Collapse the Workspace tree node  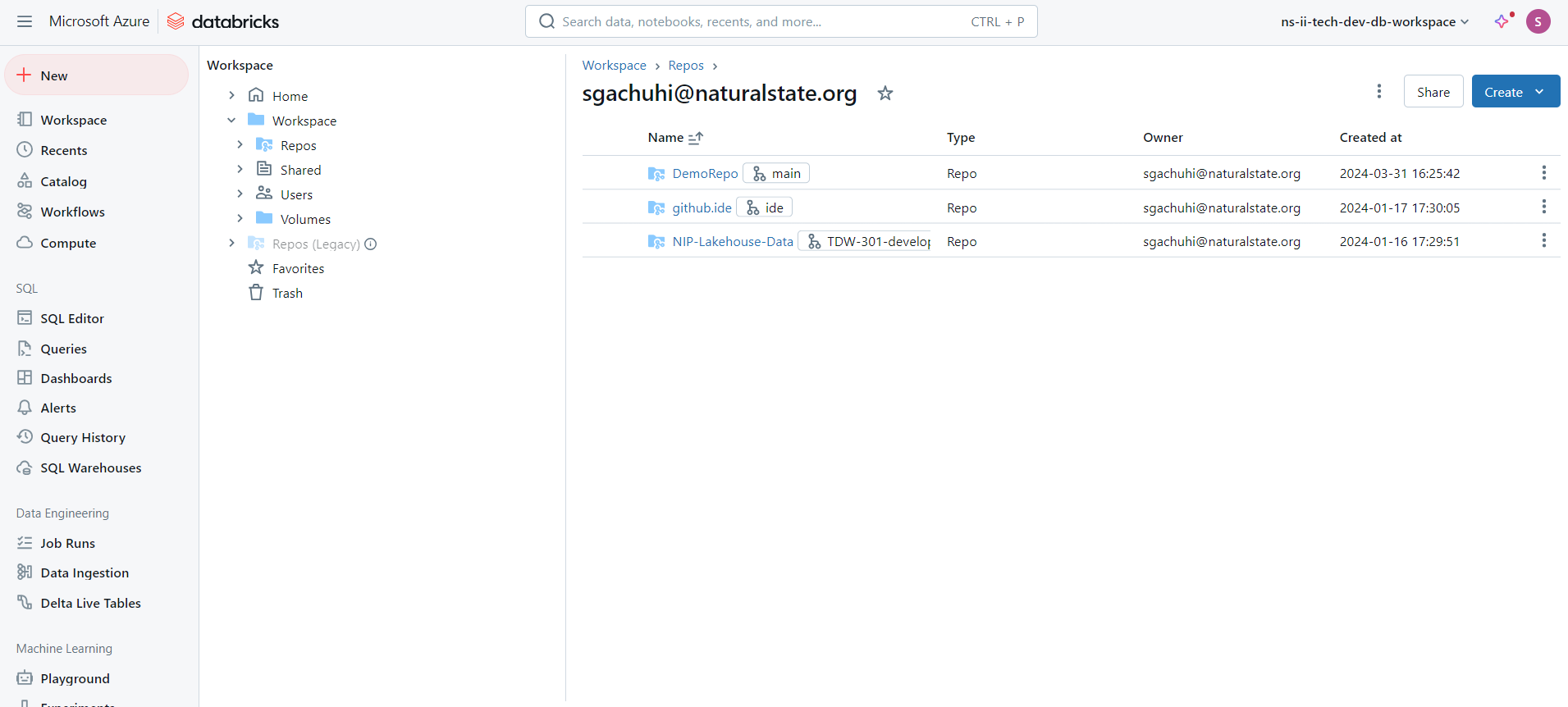pos(231,120)
